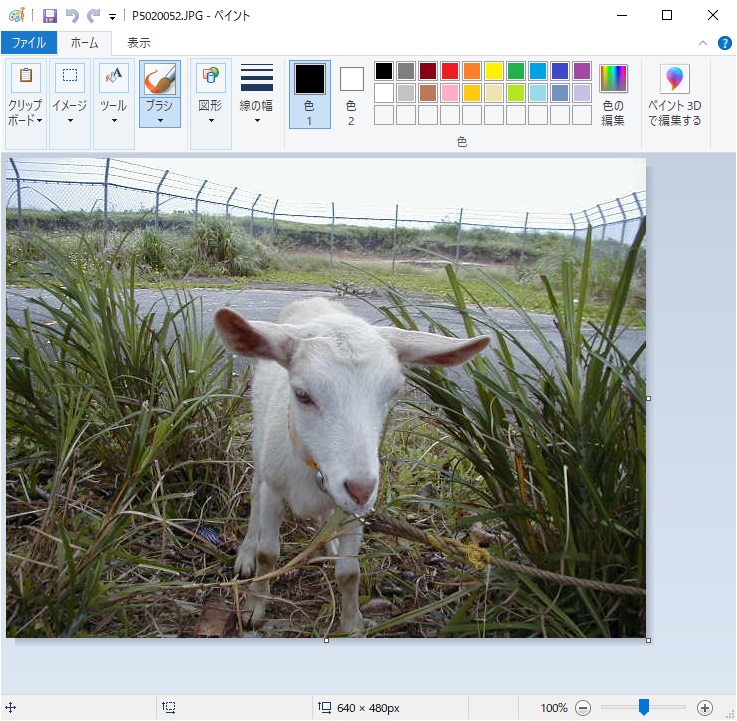This screenshot has width=737, height=721.
Task: Click the selection size icon in status bar
Action: tap(168, 707)
